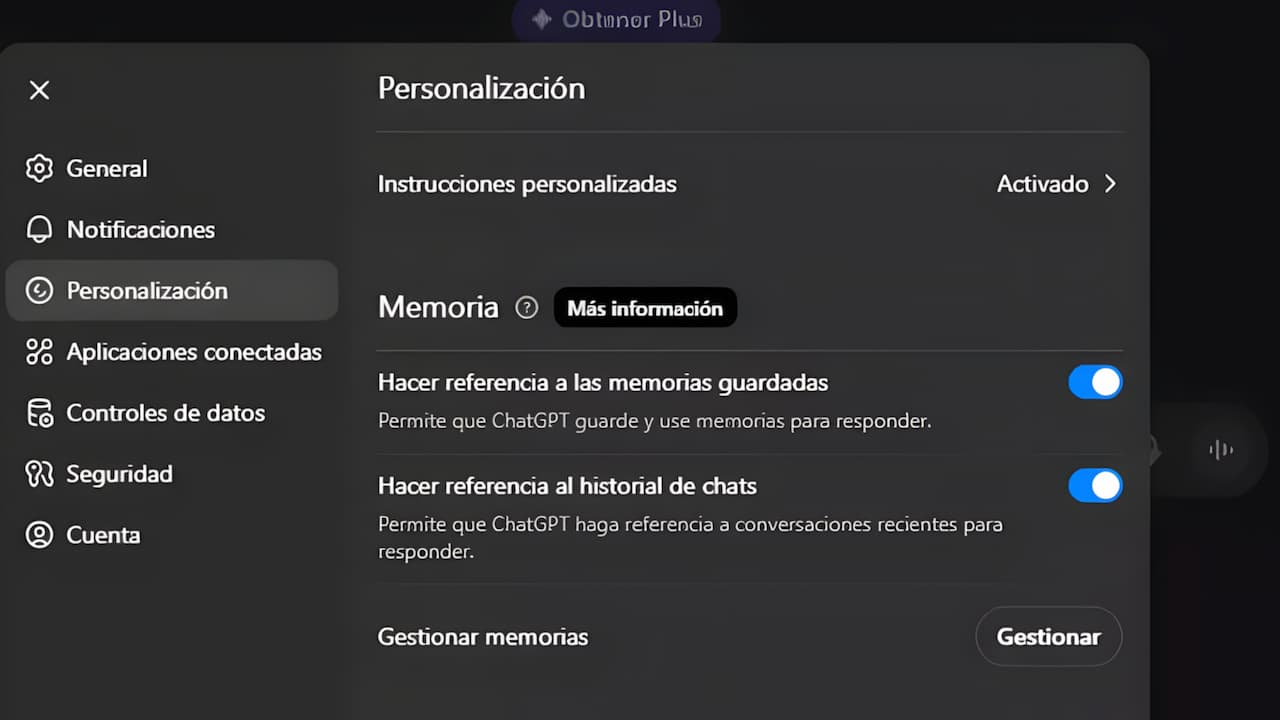Screen dimensions: 1280x720
Task: Click the Seguridad key icon
Action: coord(39,473)
